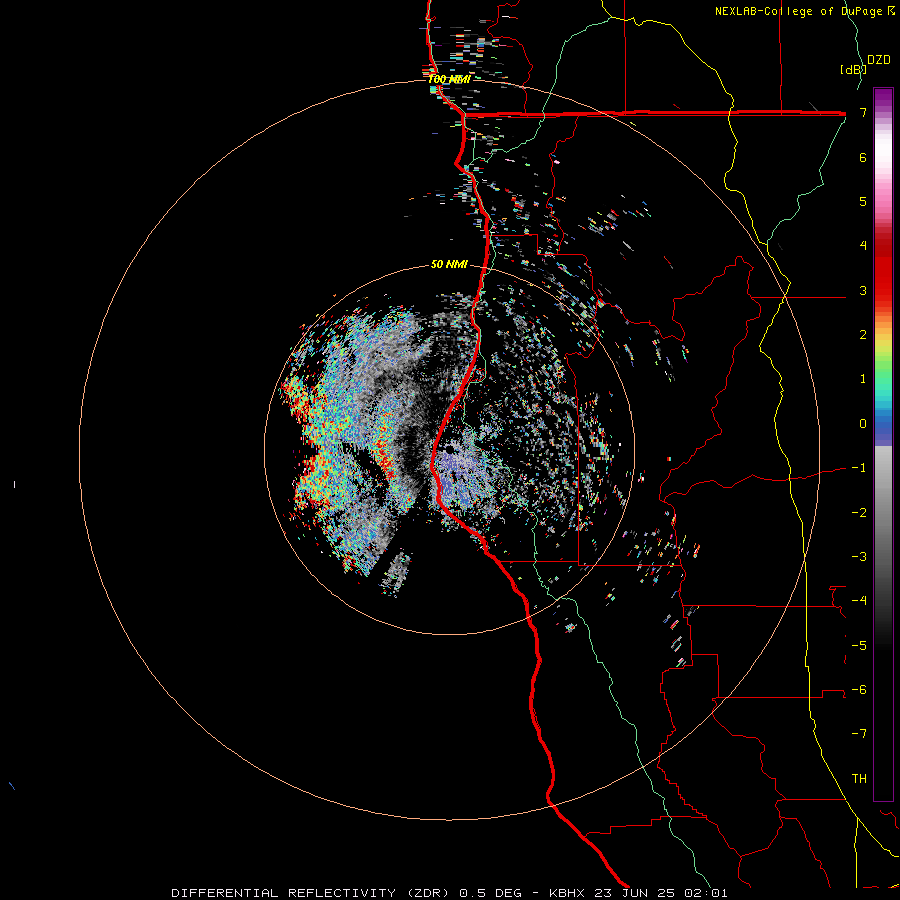Screen dimensions: 900x900
Task: Click the 50 NMI range ring label
Action: tap(449, 264)
